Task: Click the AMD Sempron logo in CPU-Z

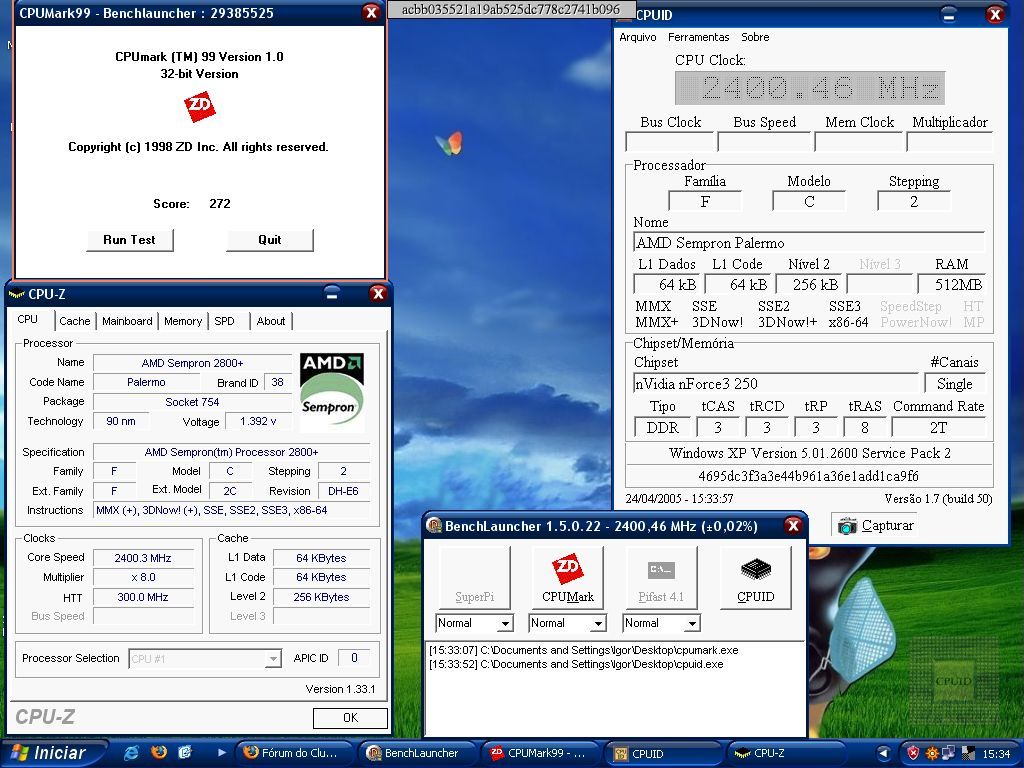Action: 332,392
